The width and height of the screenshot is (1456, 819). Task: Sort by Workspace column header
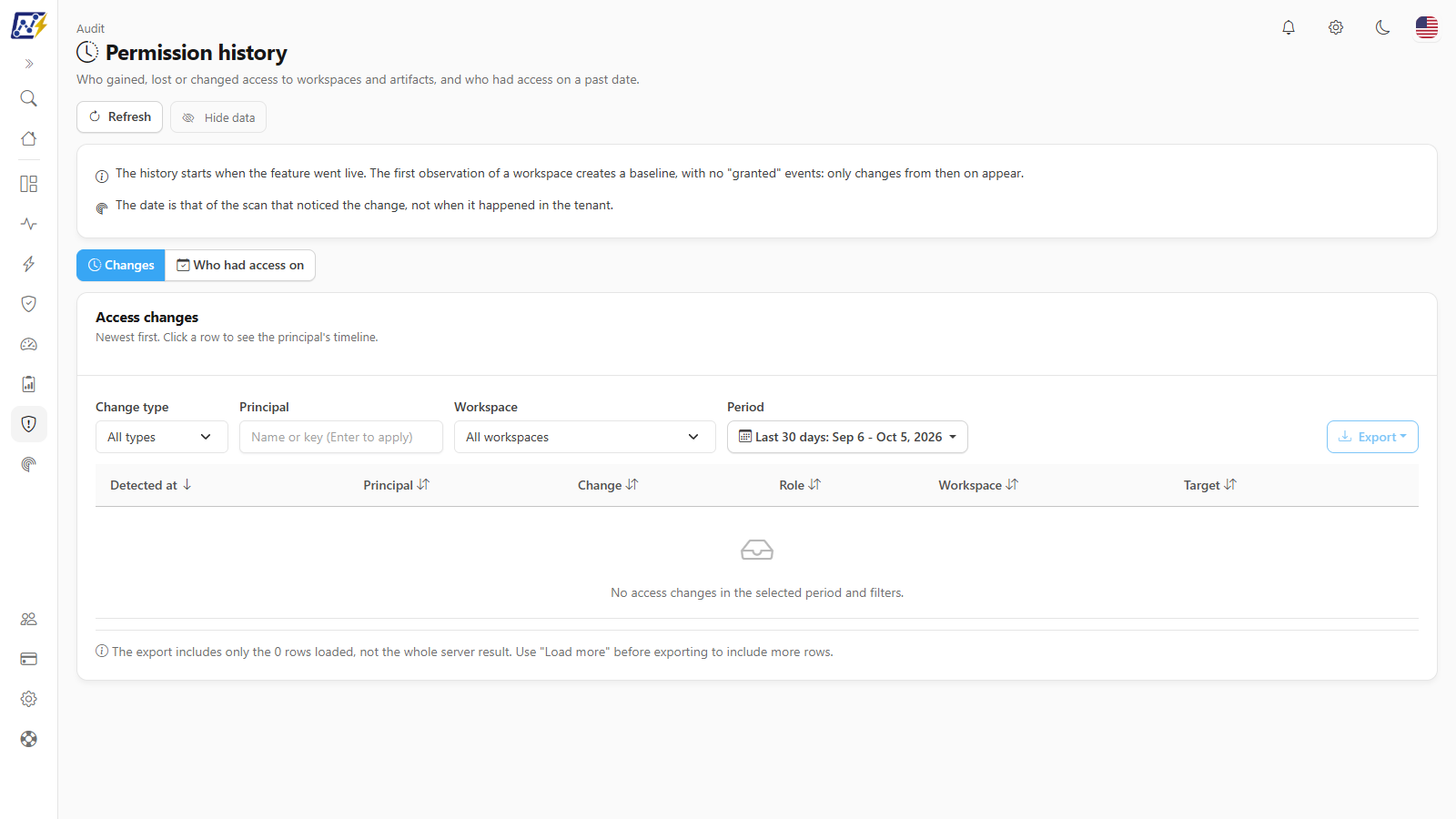[978, 485]
